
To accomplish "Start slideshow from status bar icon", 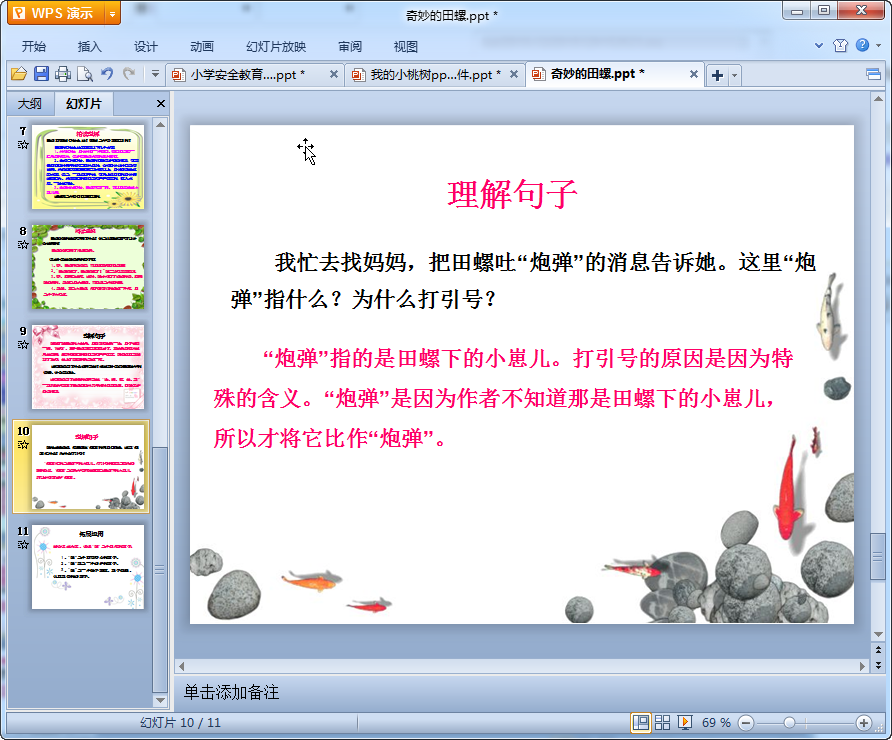I will pyautogui.click(x=685, y=723).
